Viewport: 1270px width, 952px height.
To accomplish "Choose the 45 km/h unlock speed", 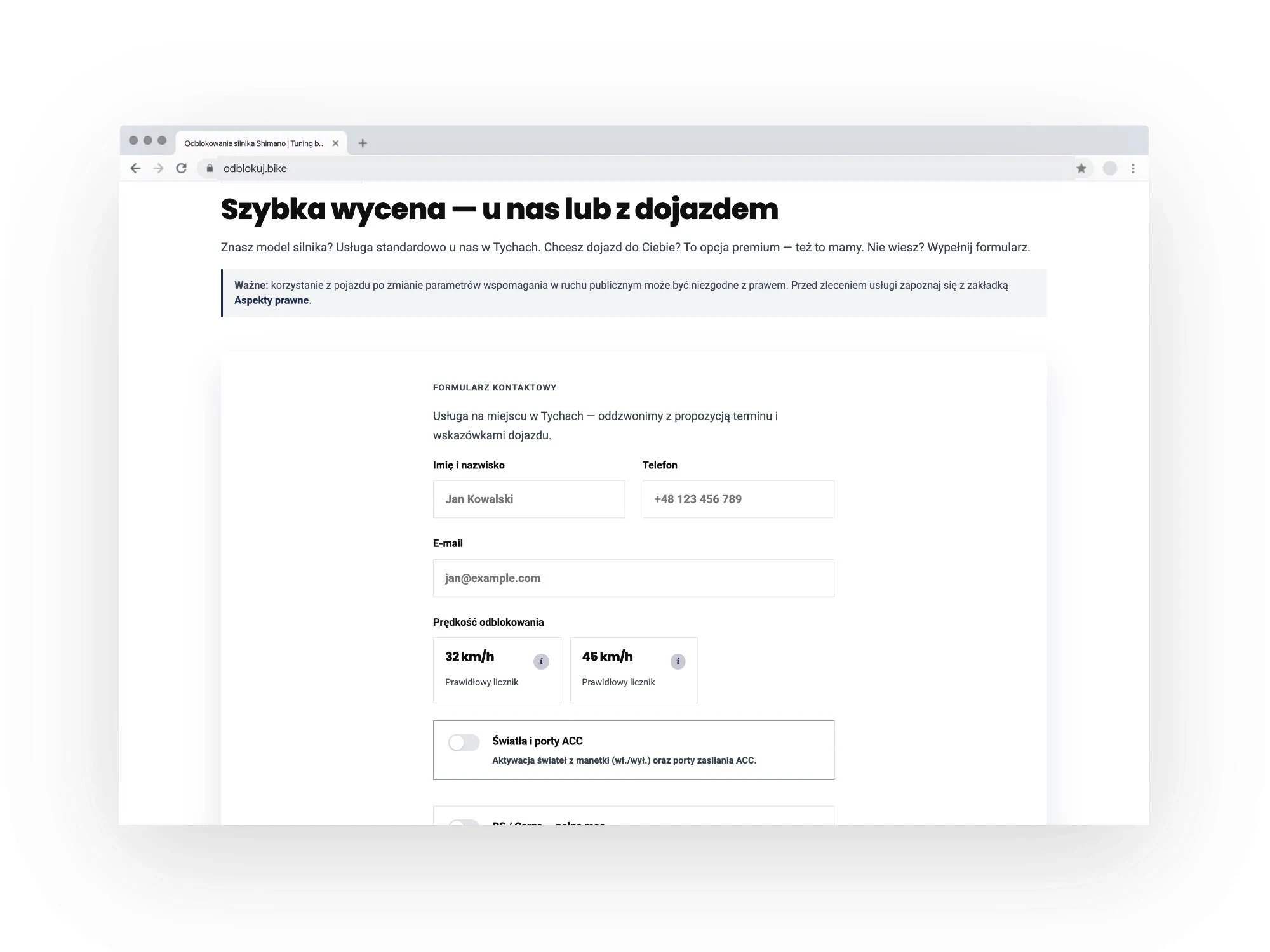I will pyautogui.click(x=634, y=670).
